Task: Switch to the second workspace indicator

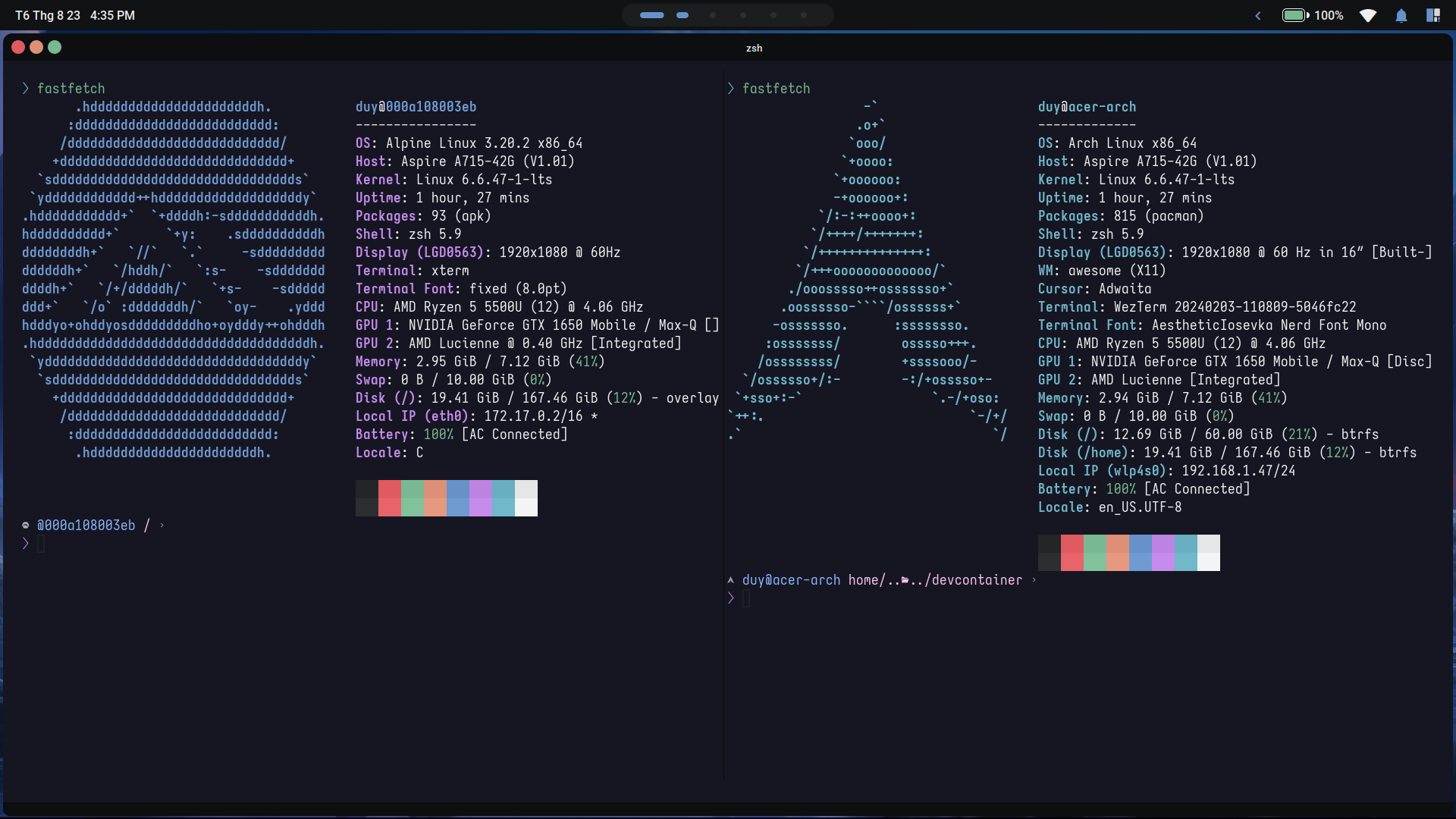Action: click(682, 15)
